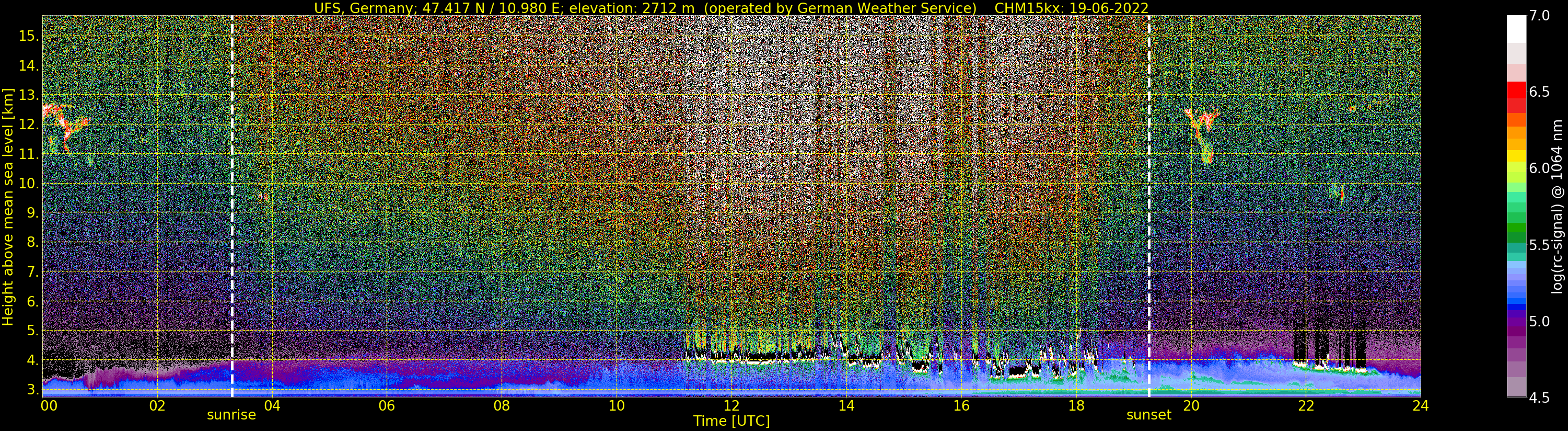Click the "4." height tick label
The height and width of the screenshot is (431, 1568).
[32, 360]
